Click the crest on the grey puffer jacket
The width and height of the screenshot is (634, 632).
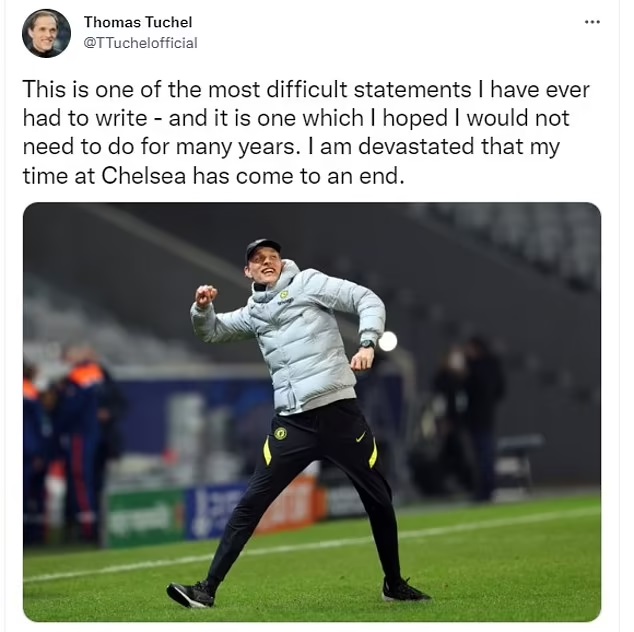point(285,296)
